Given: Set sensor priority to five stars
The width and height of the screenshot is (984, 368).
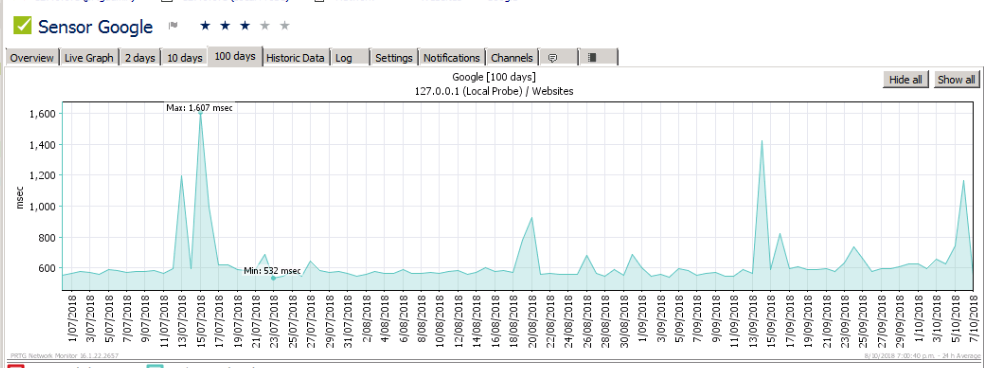Looking at the screenshot, I should pyautogui.click(x=286, y=26).
